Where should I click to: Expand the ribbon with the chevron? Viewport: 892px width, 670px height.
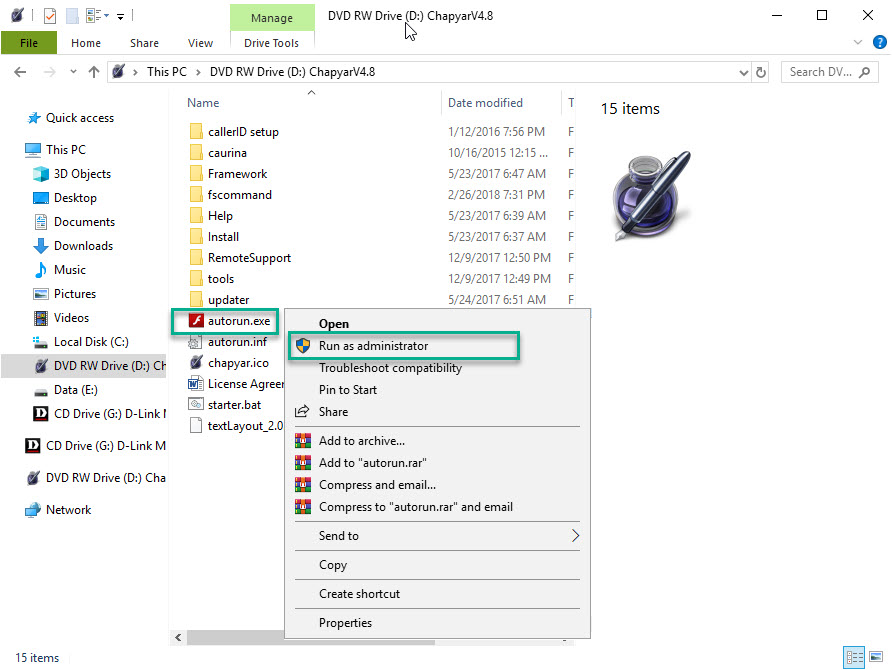pos(858,42)
